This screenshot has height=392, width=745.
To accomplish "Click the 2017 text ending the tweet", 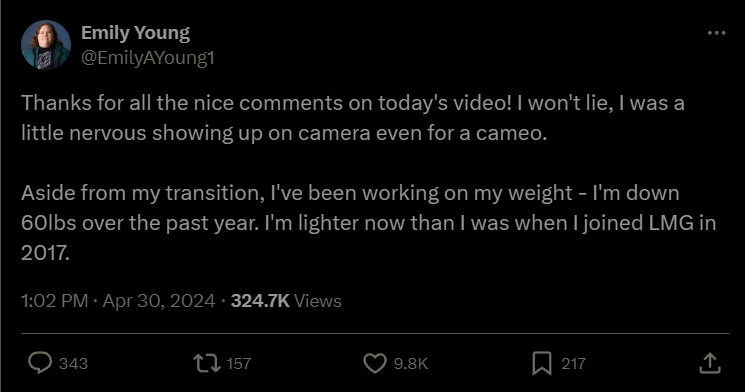I will (45, 253).
